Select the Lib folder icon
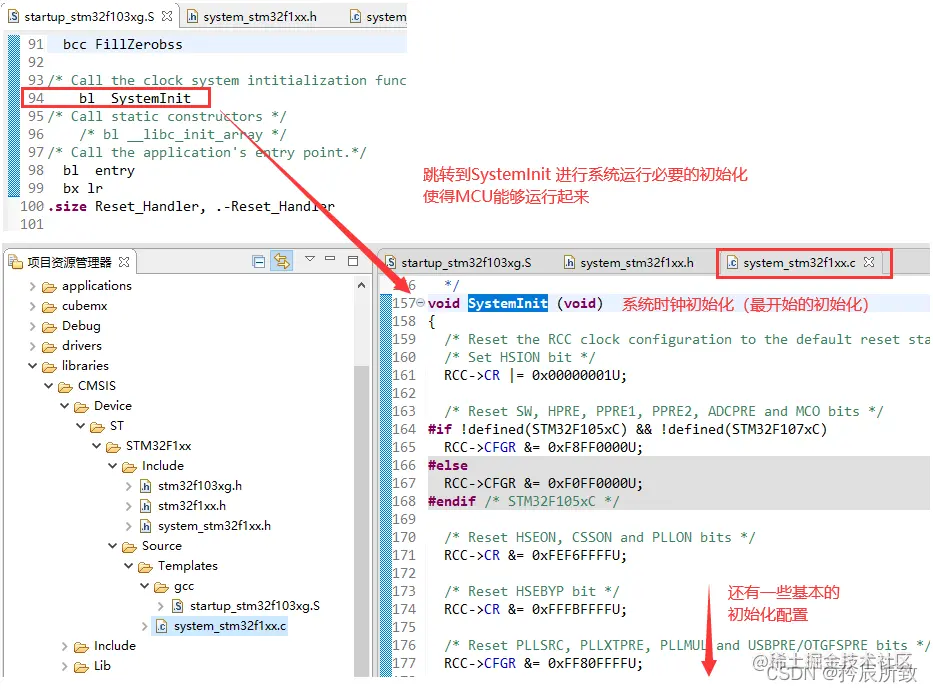 pos(82,667)
